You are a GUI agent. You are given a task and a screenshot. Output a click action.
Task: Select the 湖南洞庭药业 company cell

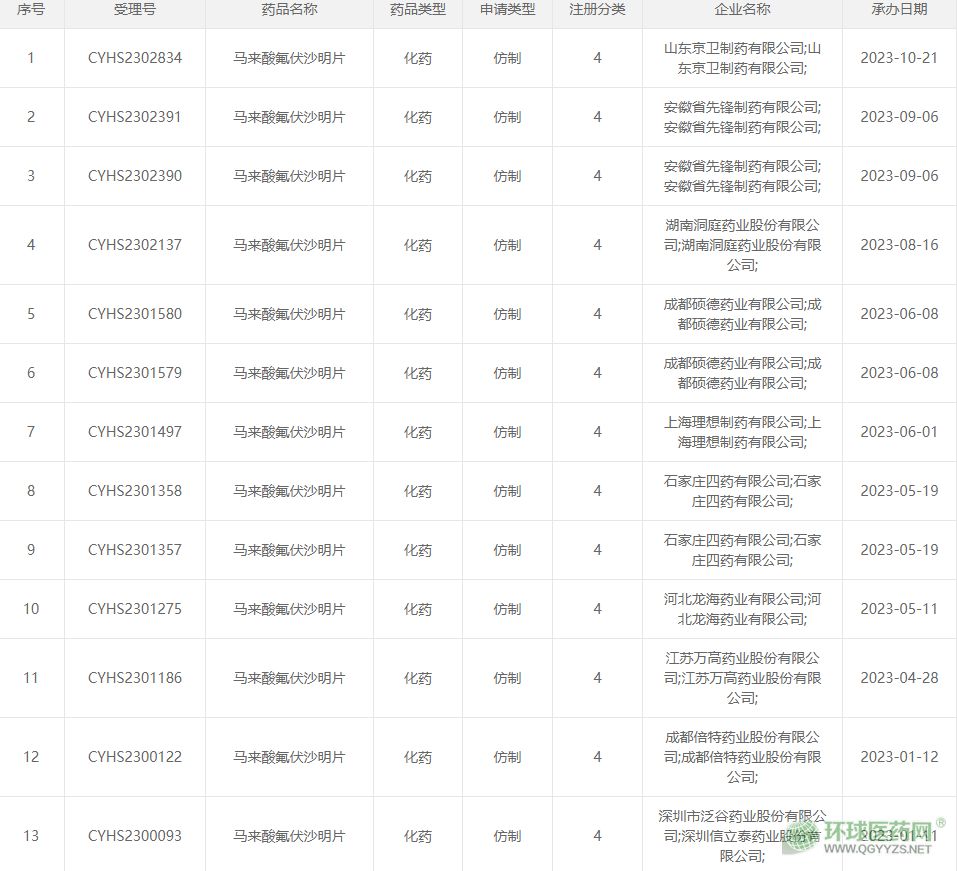pyautogui.click(x=742, y=245)
